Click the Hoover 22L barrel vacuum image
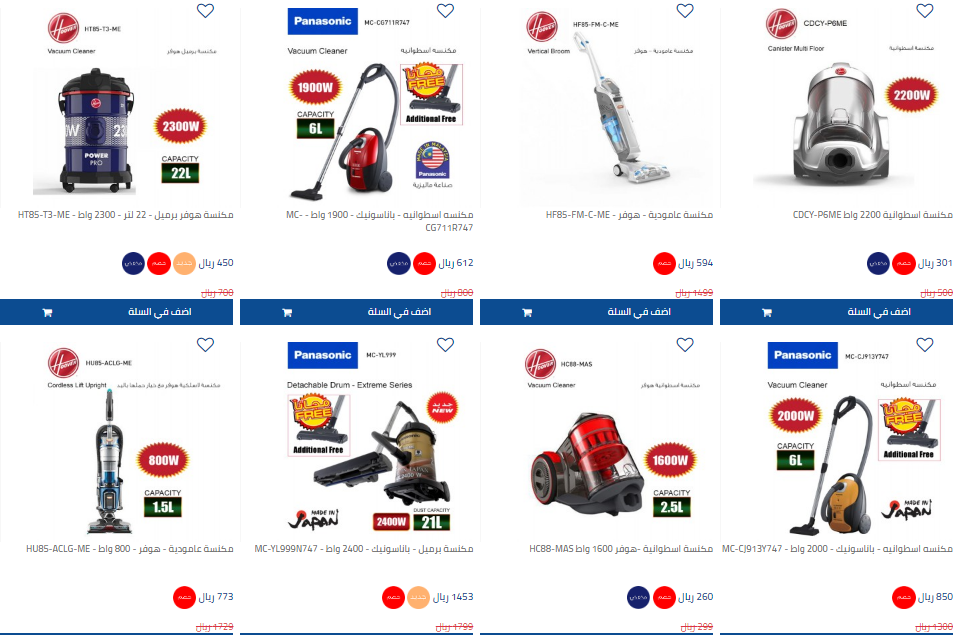Viewport: 975px width, 635px height. pyautogui.click(x=96, y=132)
